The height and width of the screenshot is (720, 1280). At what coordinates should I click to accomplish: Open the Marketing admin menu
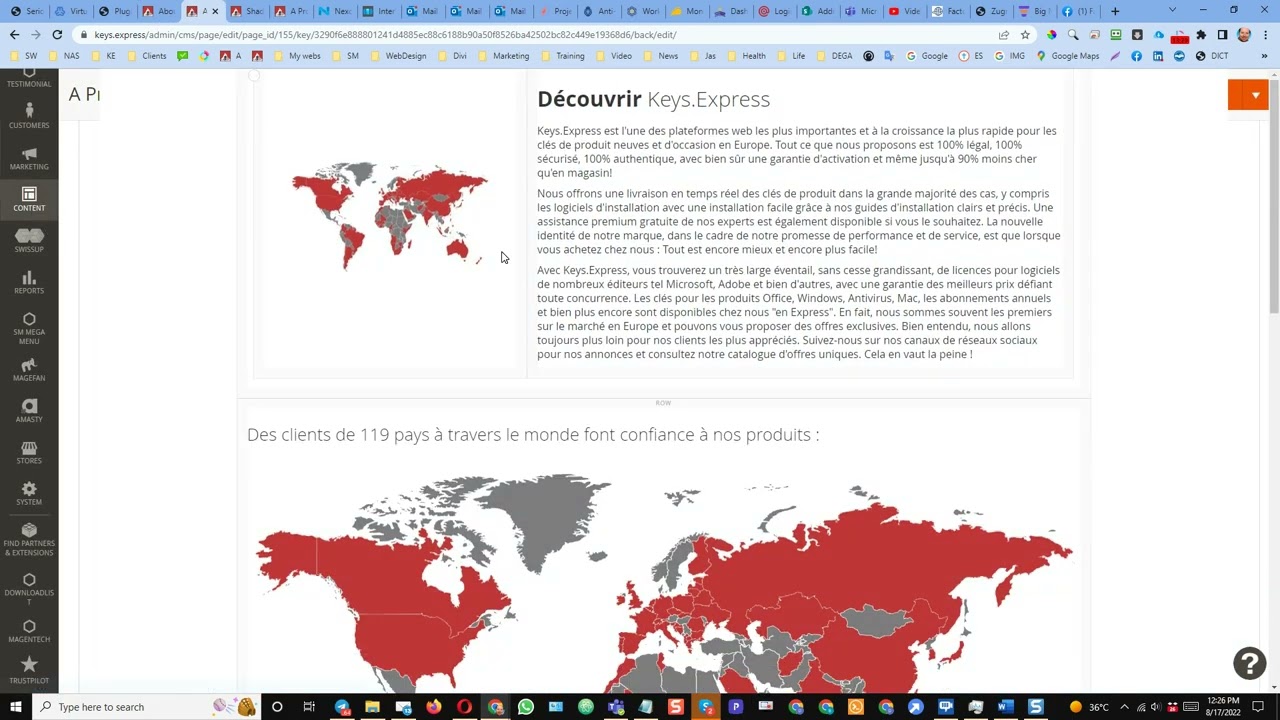tap(29, 157)
